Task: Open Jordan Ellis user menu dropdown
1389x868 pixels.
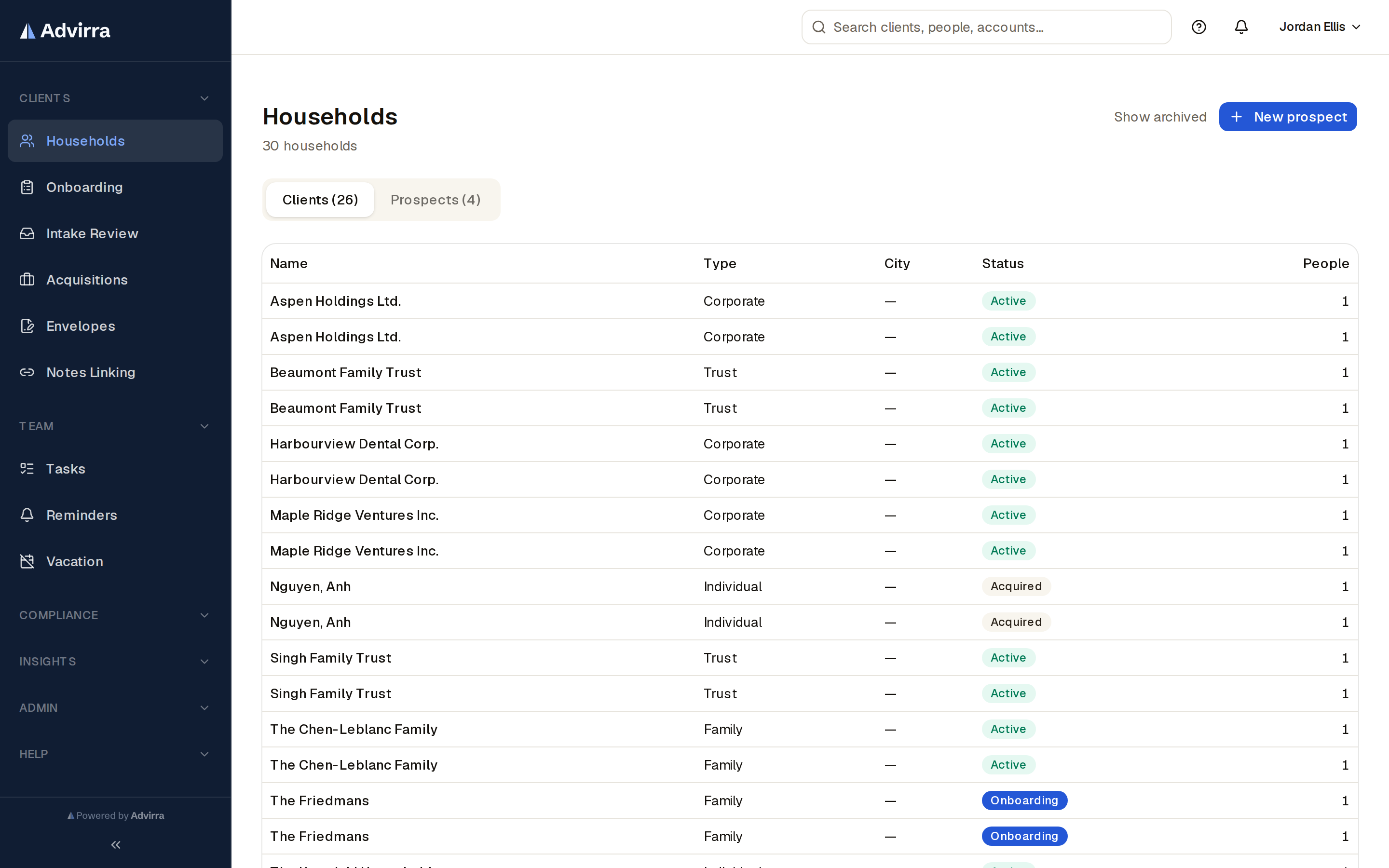Action: pos(1320,27)
